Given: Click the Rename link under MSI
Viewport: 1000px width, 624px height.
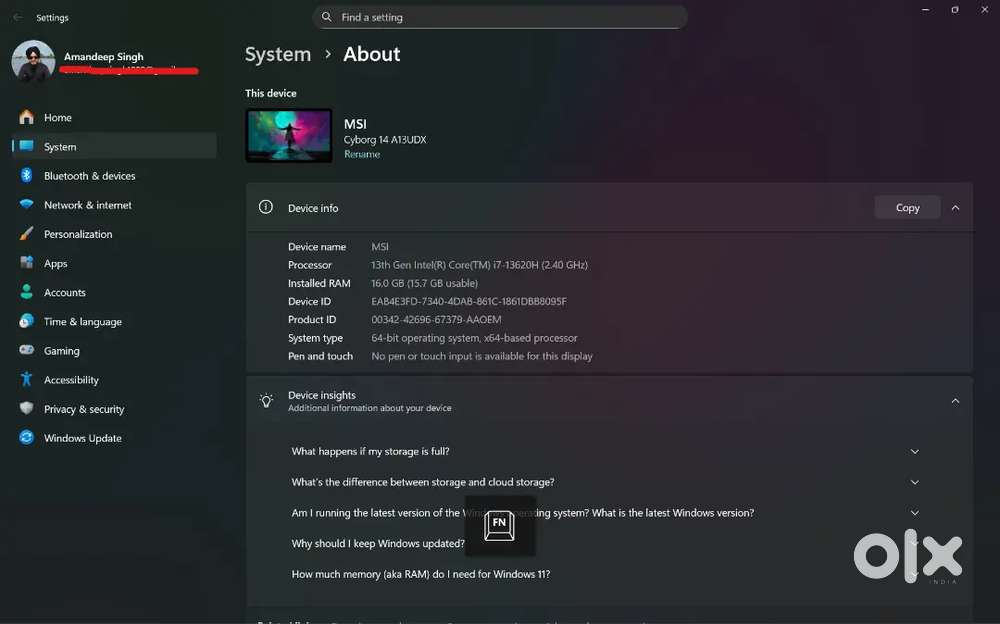Looking at the screenshot, I should (x=362, y=155).
